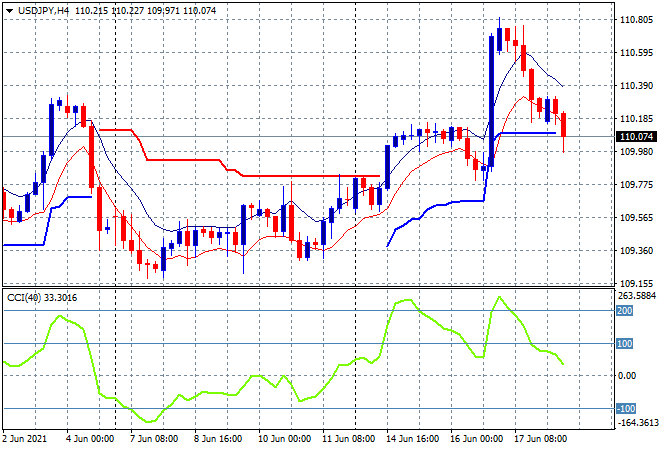Click the CCI 200 level label
Screen dimensions: 660x450
pos(625,311)
